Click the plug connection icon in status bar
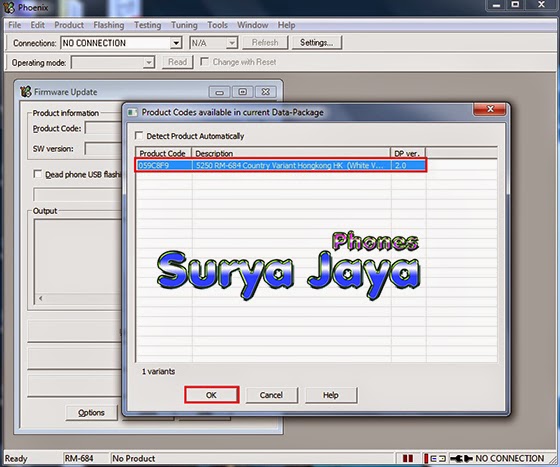 coord(461,458)
